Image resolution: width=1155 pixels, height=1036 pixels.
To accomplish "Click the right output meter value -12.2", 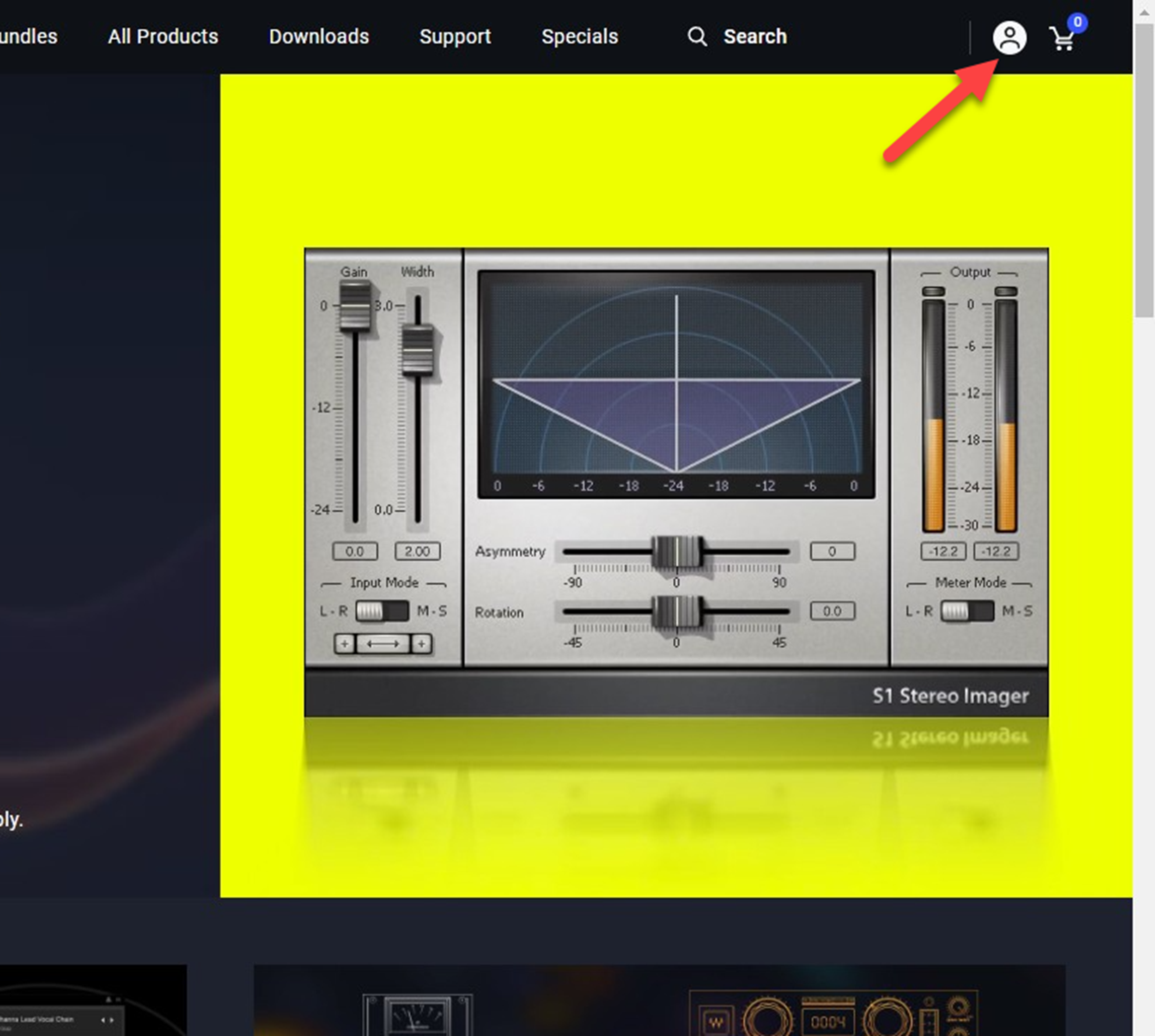I will click(996, 551).
